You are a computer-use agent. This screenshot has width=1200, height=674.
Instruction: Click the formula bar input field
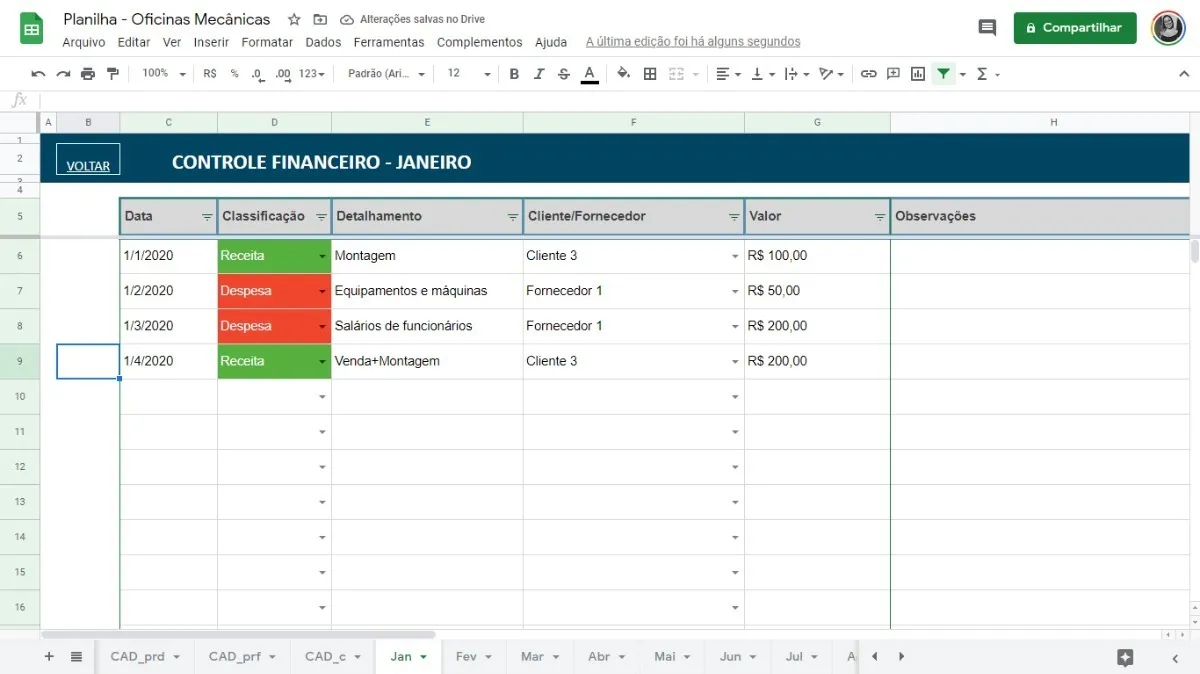tap(600, 100)
